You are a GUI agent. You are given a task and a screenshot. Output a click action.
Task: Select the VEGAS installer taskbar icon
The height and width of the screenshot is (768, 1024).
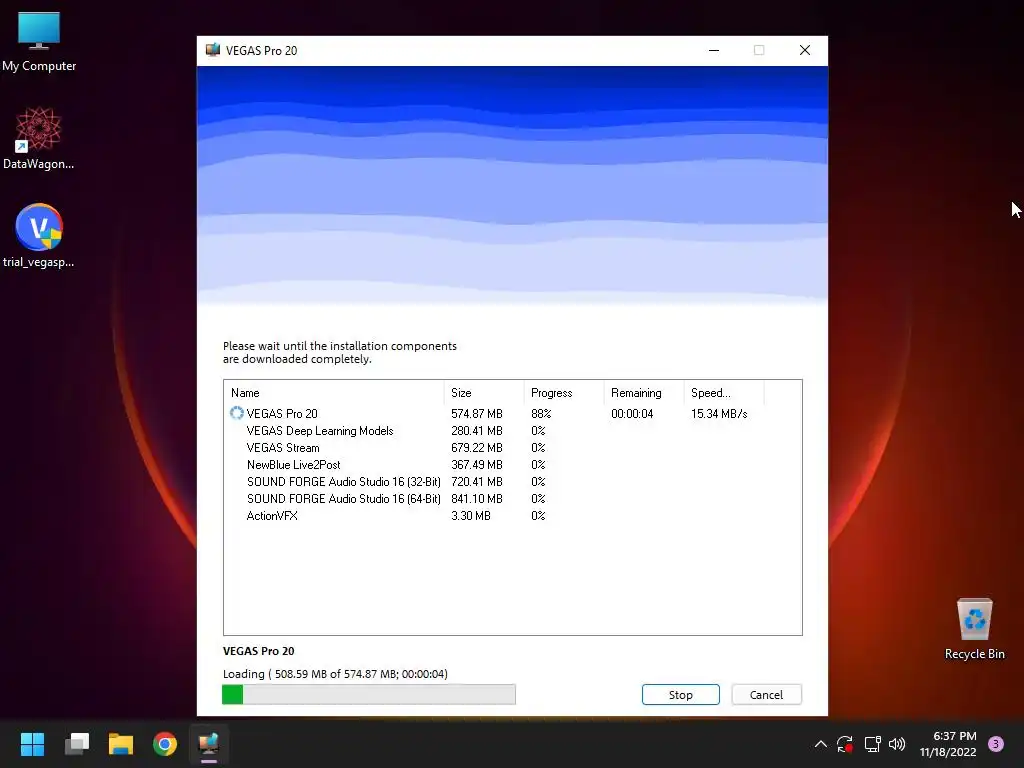click(208, 744)
